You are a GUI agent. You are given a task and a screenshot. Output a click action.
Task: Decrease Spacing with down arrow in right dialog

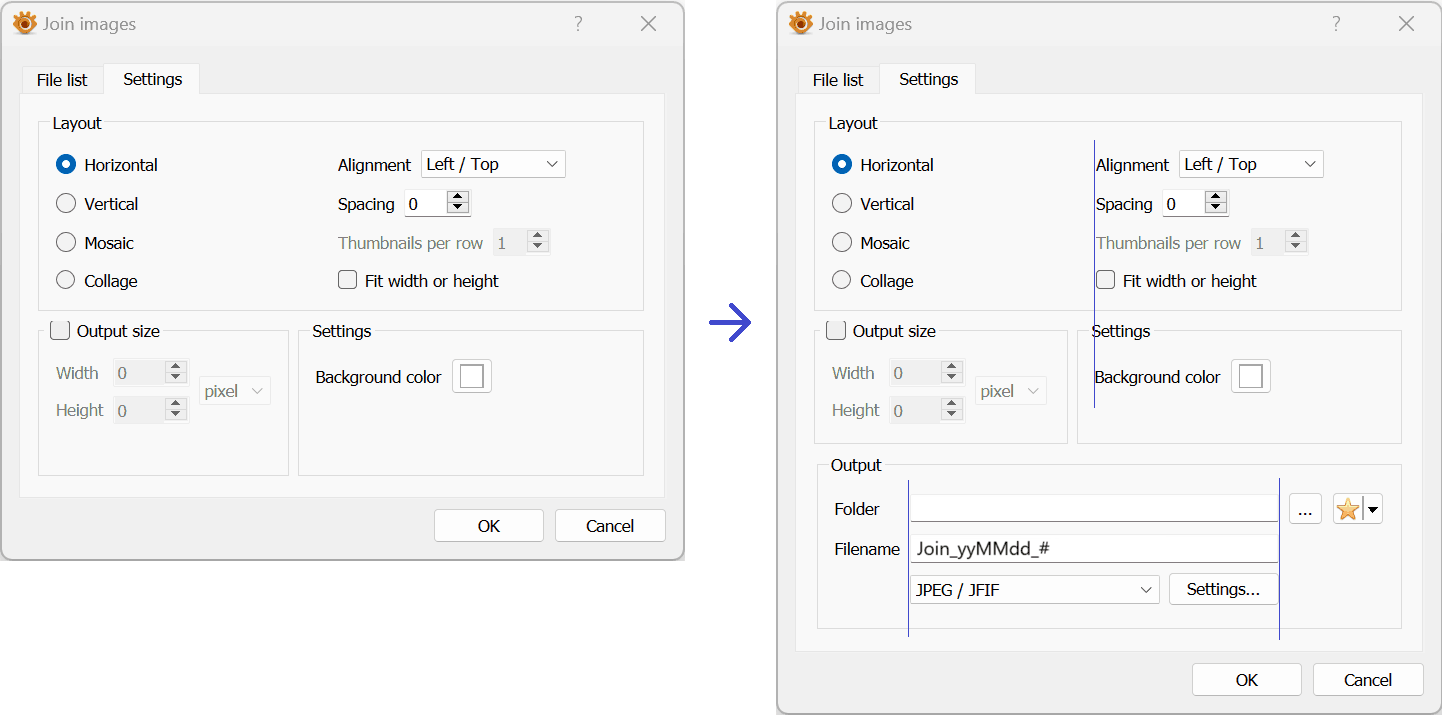1216,210
